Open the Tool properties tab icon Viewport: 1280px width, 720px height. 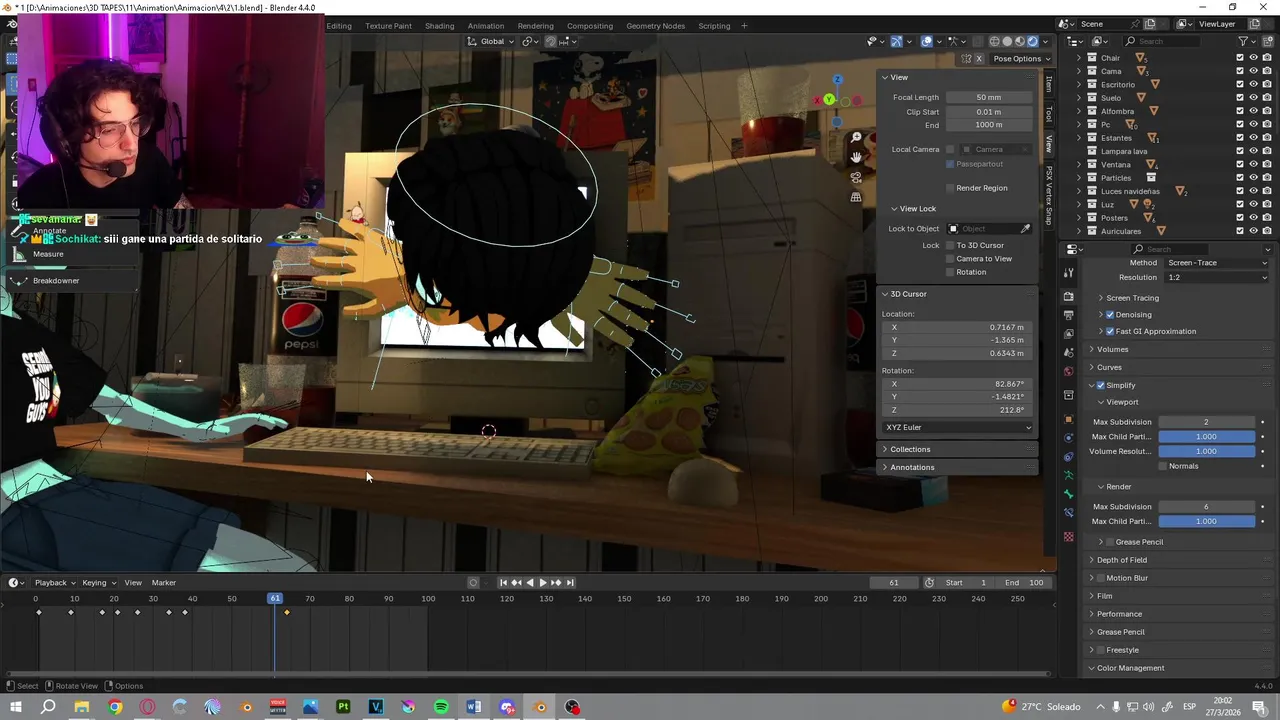[x=1068, y=272]
